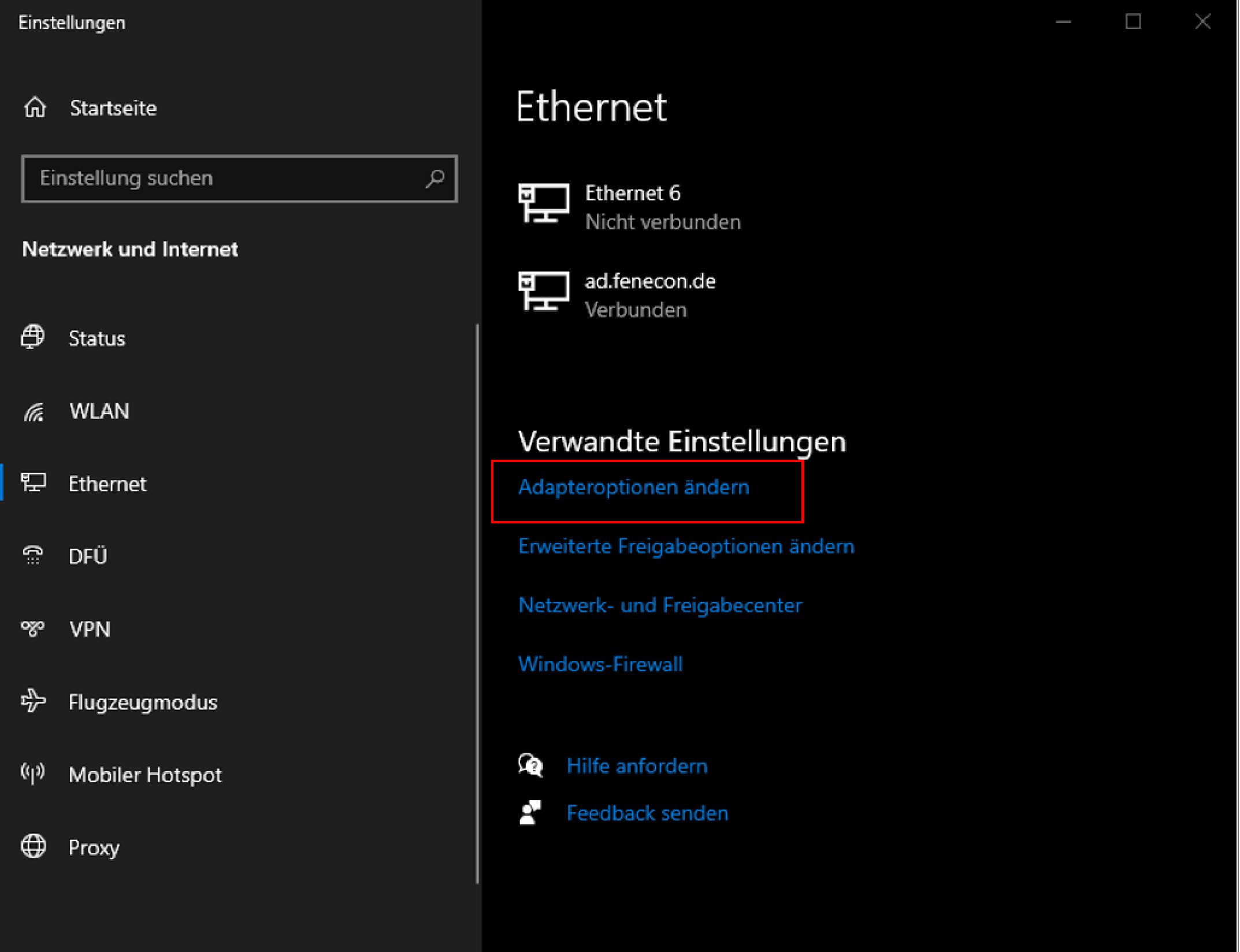Click the VPN icon in sidebar
Viewport: 1240px width, 952px height.
(33, 629)
